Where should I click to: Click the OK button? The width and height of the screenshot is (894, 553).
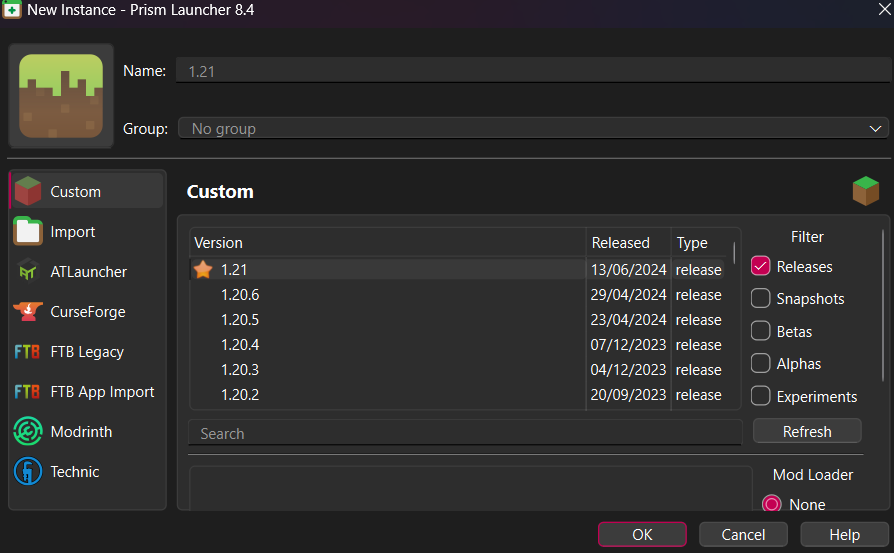pyautogui.click(x=642, y=534)
